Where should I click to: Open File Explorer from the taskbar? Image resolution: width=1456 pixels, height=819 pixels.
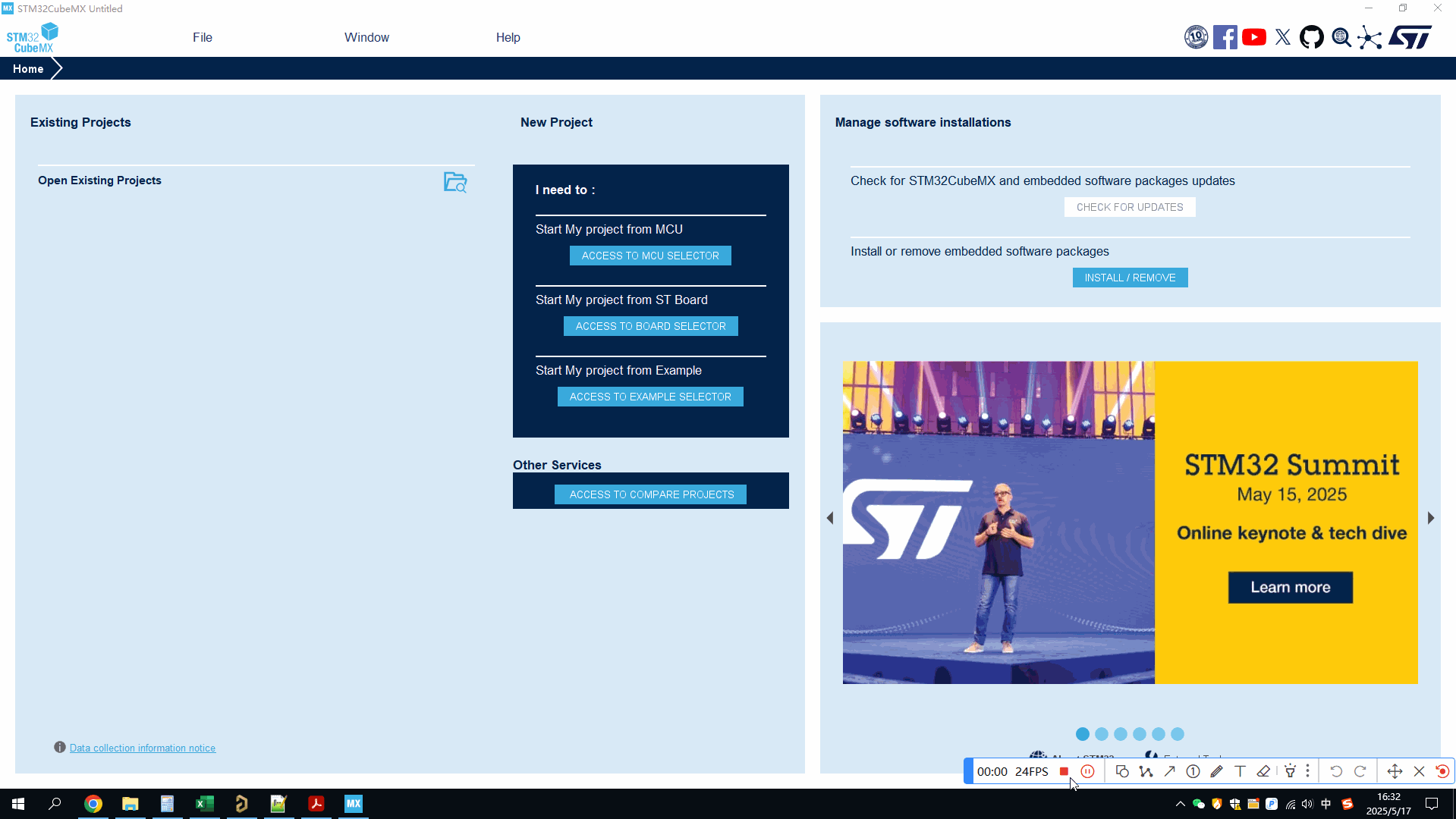tap(131, 804)
